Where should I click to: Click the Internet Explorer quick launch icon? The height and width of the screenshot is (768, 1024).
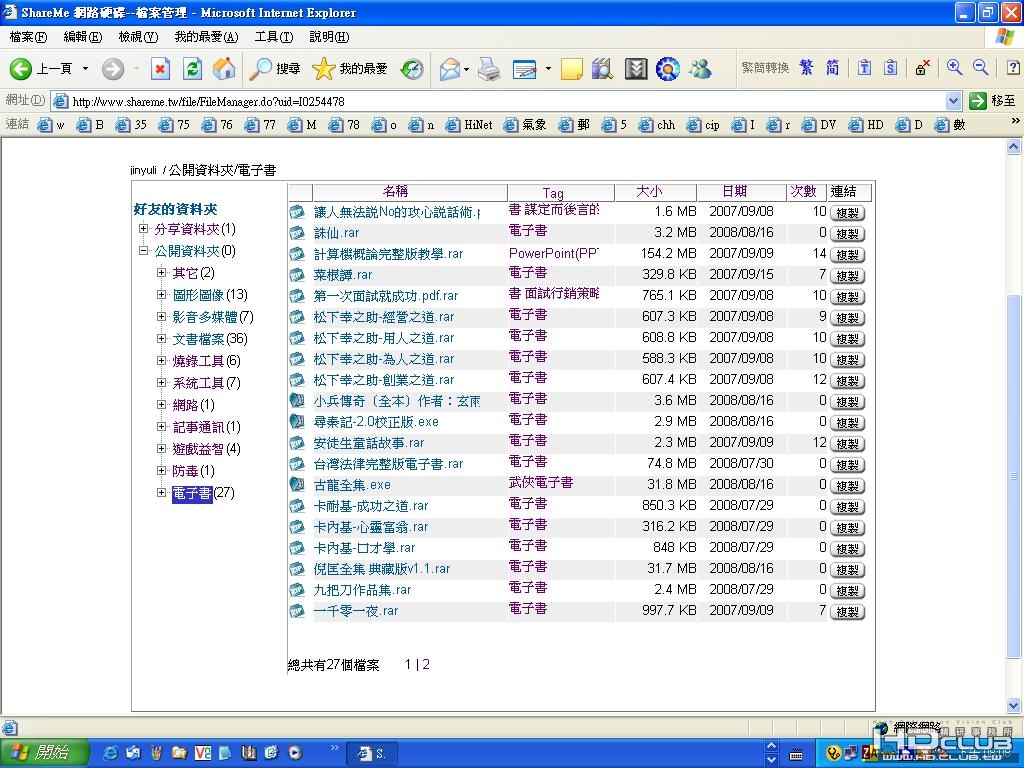pyautogui.click(x=112, y=753)
